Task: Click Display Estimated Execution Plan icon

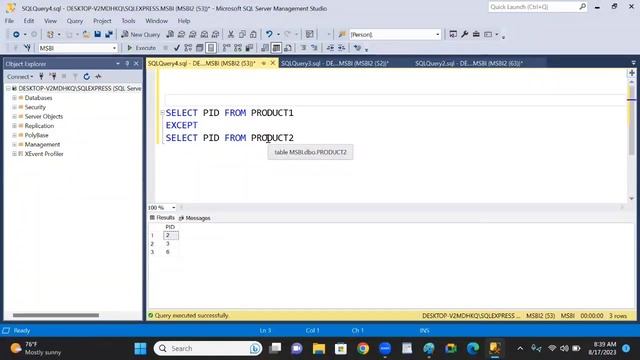Action: pyautogui.click(x=188, y=48)
